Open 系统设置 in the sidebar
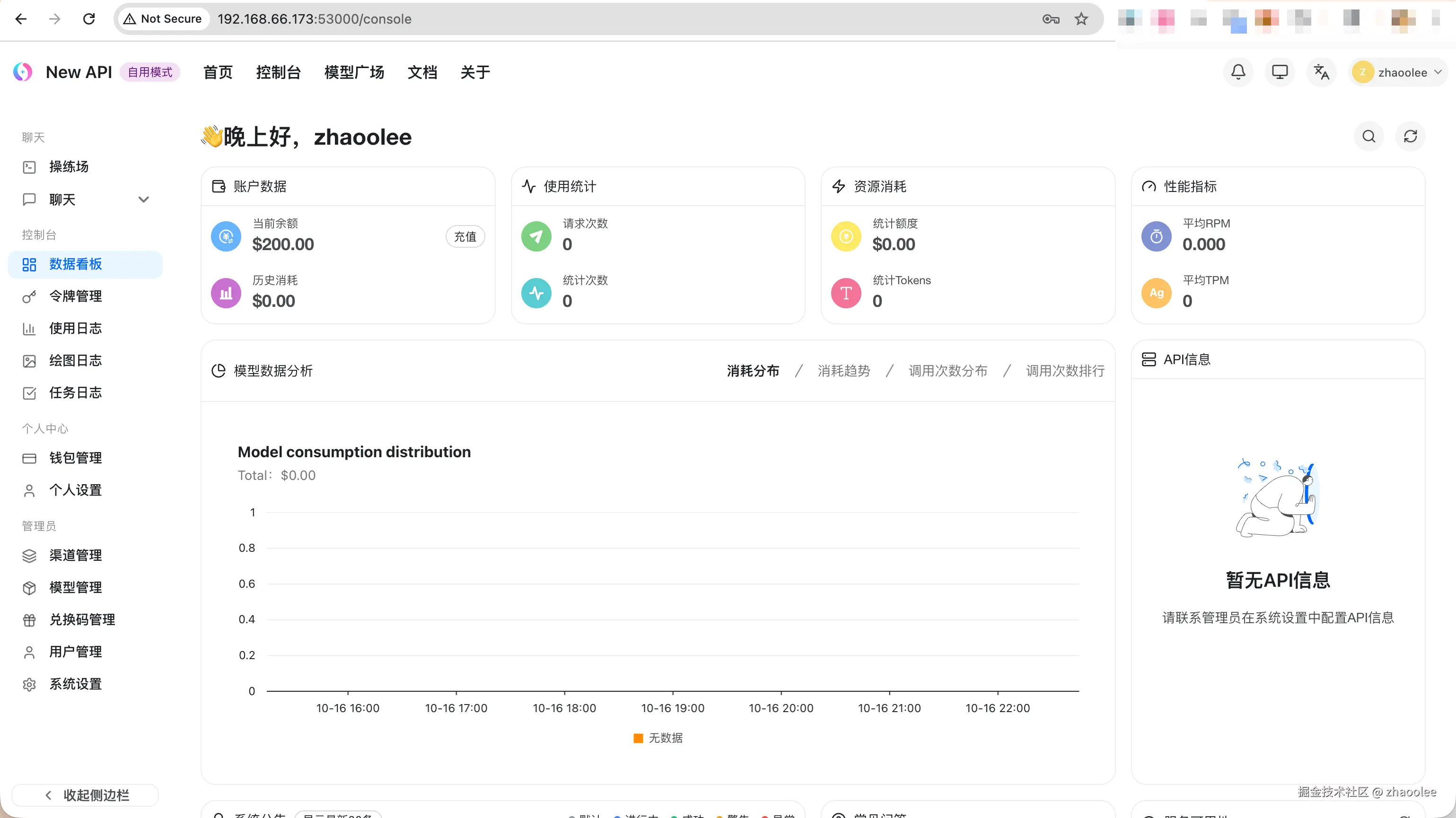The width and height of the screenshot is (1456, 818). (75, 684)
